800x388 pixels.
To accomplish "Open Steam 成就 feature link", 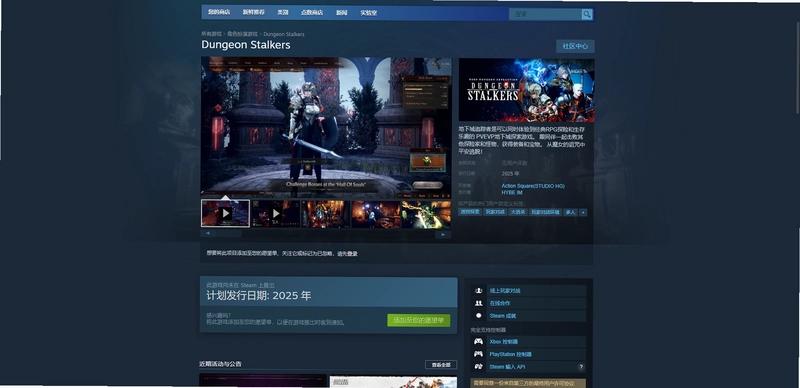I will [x=503, y=316].
